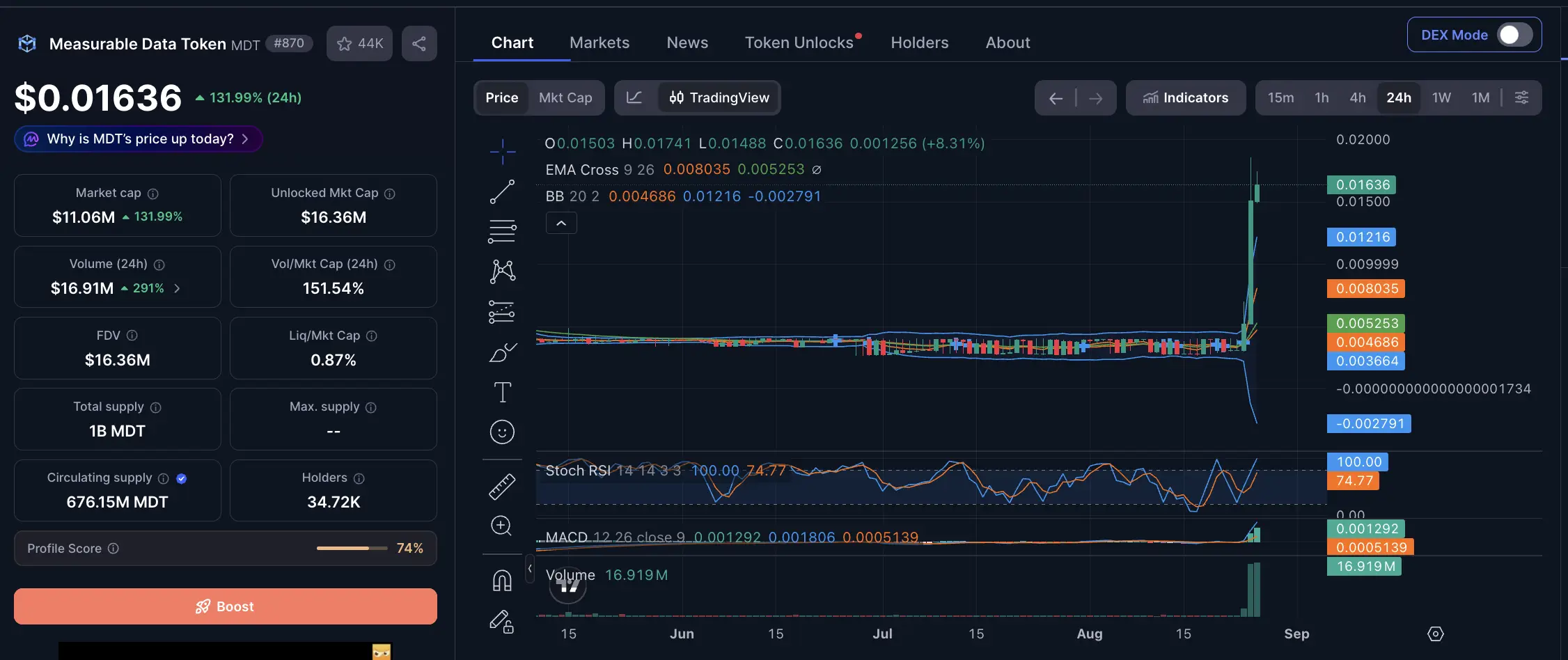Click the undo back arrow

pos(1056,98)
